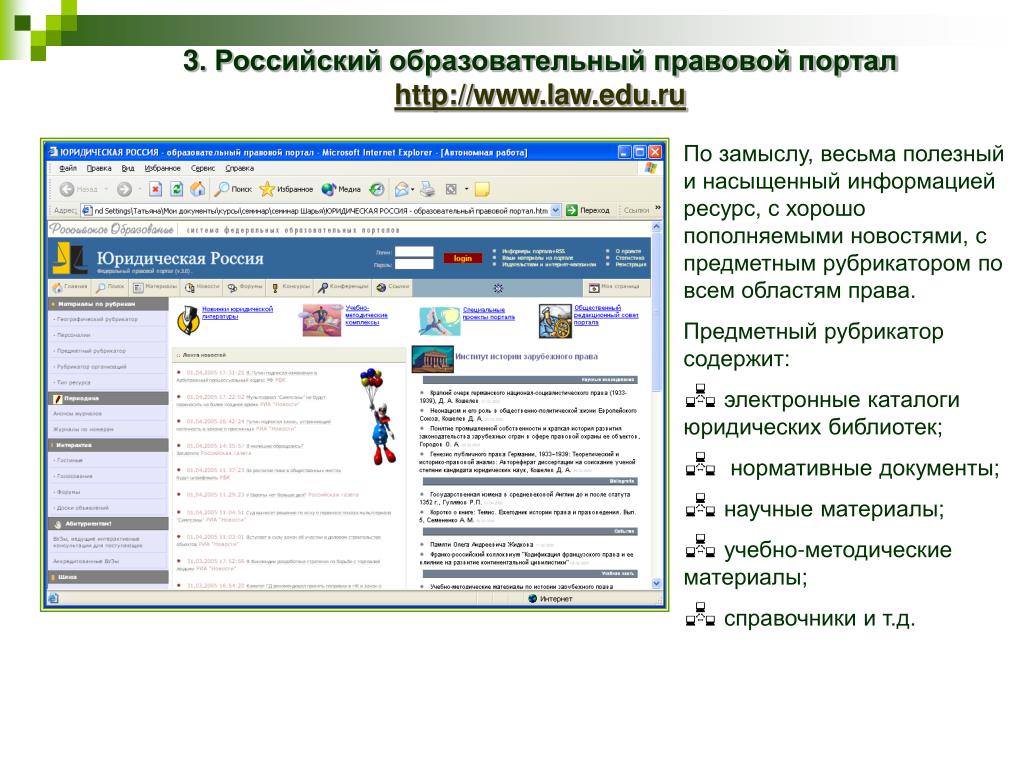
Task: Open Новинки юридической литературы link
Action: click(x=237, y=313)
